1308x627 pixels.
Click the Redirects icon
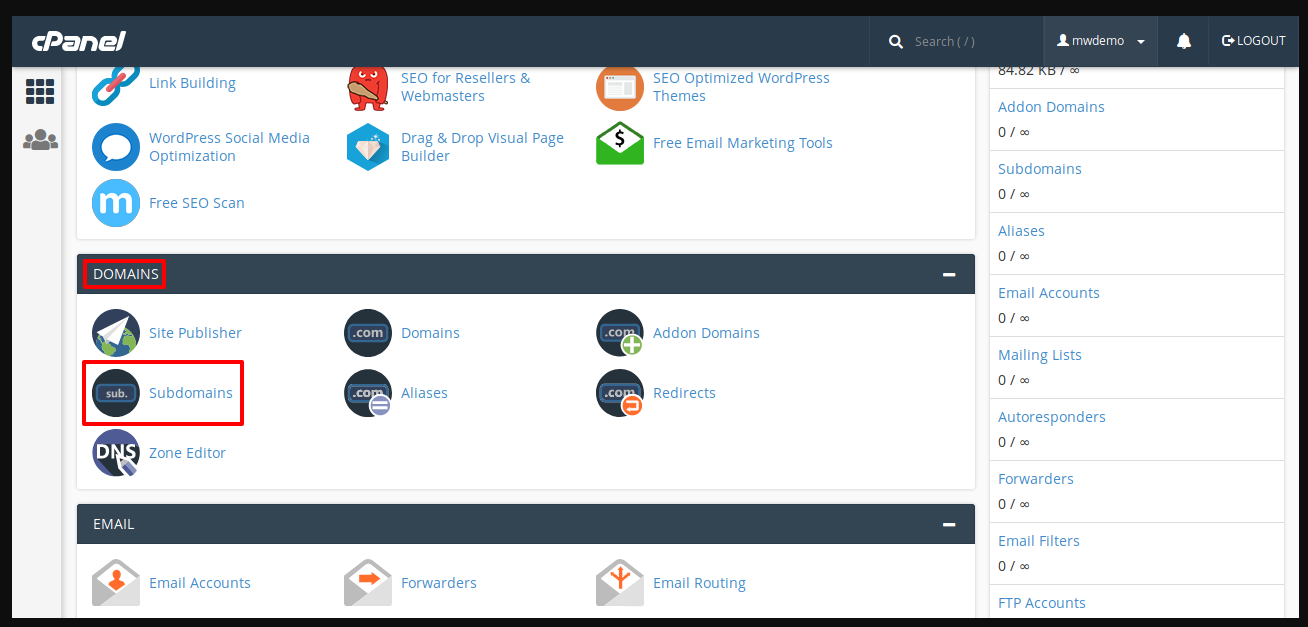pos(620,392)
